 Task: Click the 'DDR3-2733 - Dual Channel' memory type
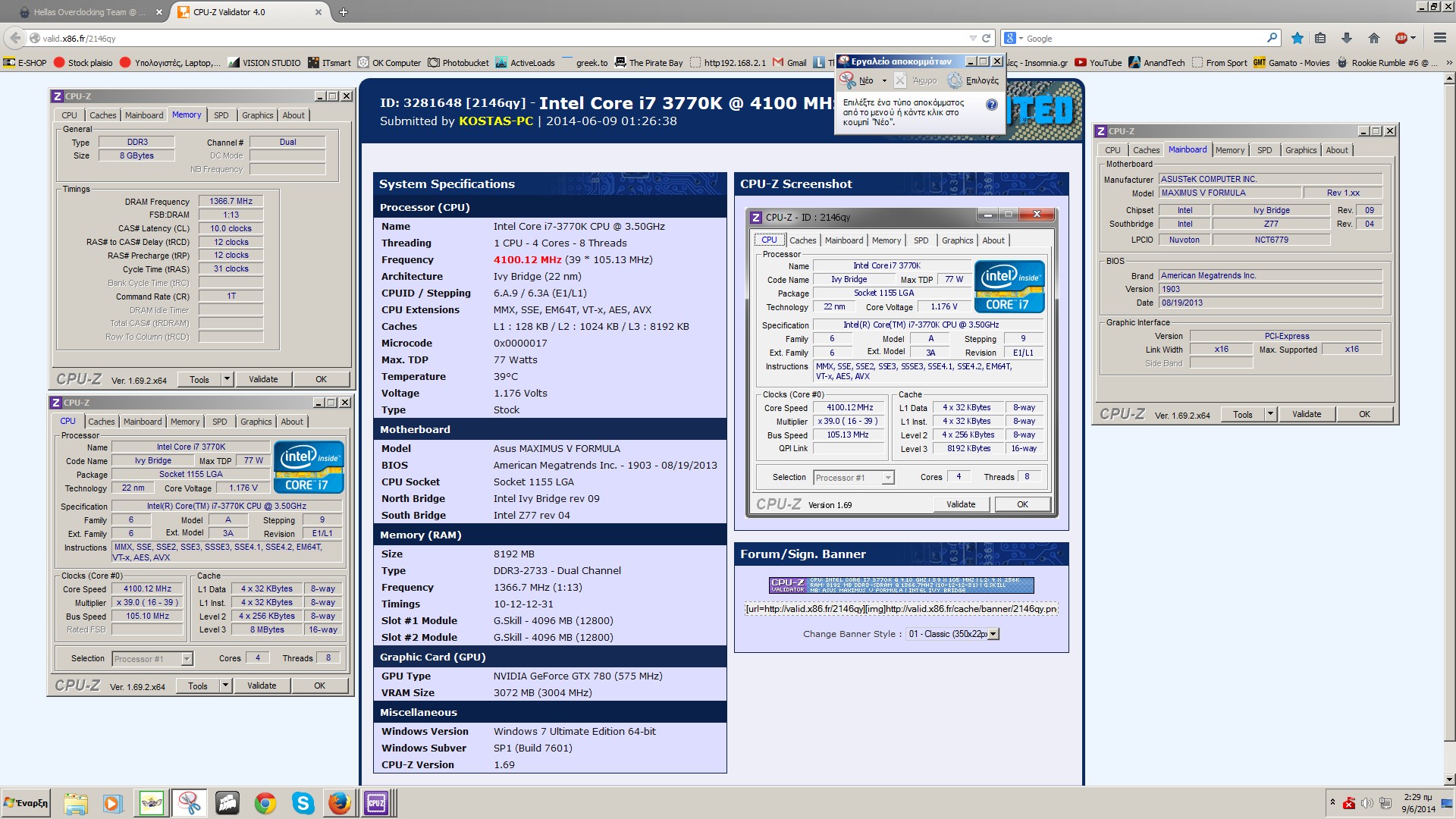pyautogui.click(x=557, y=570)
